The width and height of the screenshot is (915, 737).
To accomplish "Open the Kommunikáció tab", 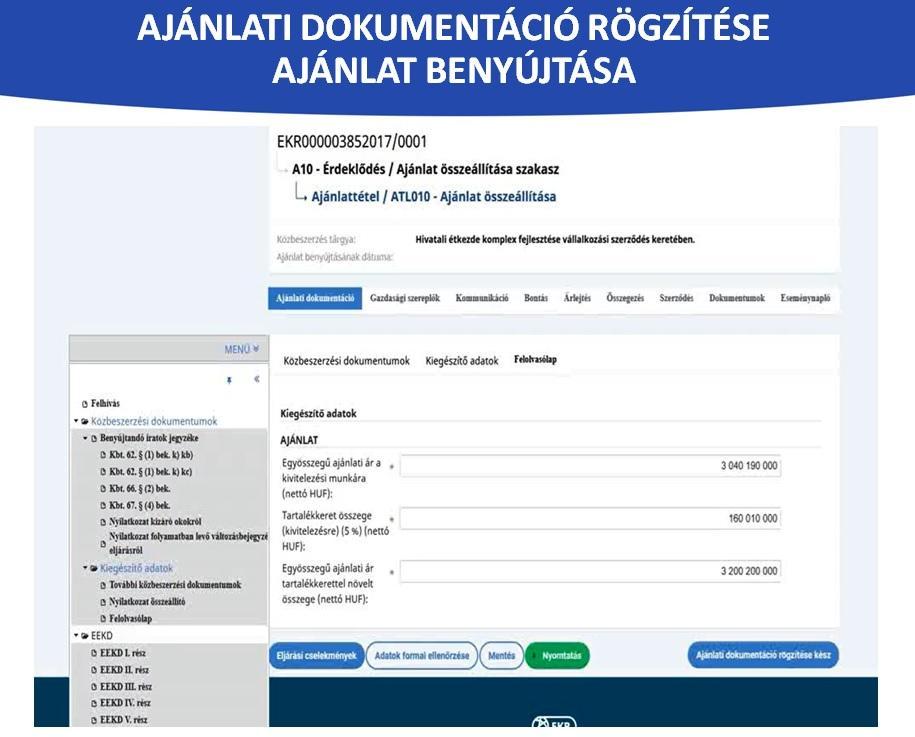I will (x=482, y=298).
